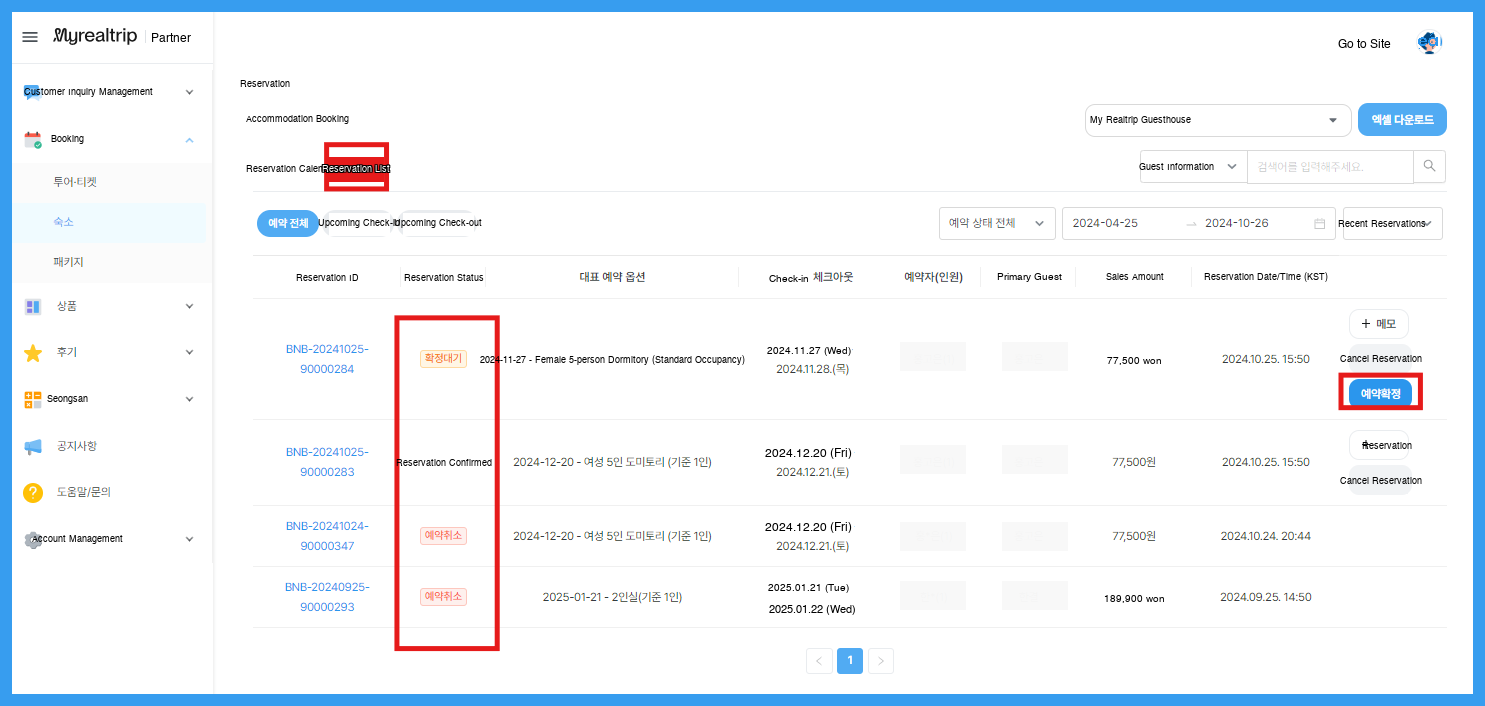The height and width of the screenshot is (706, 1485).
Task: Open reservation BNB-20241025-90000283
Action: [x=327, y=462]
